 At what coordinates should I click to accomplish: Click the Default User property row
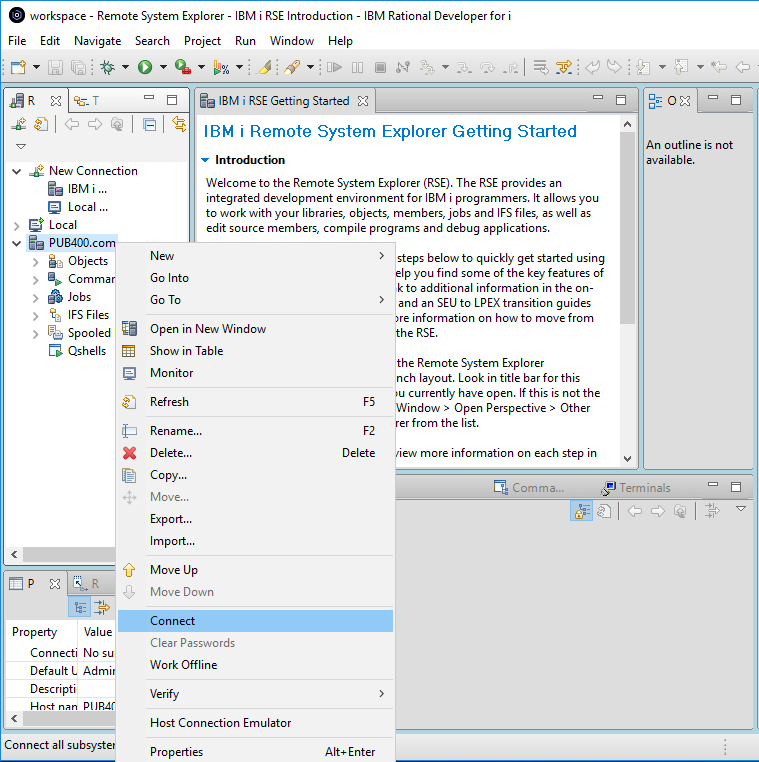coord(61,671)
